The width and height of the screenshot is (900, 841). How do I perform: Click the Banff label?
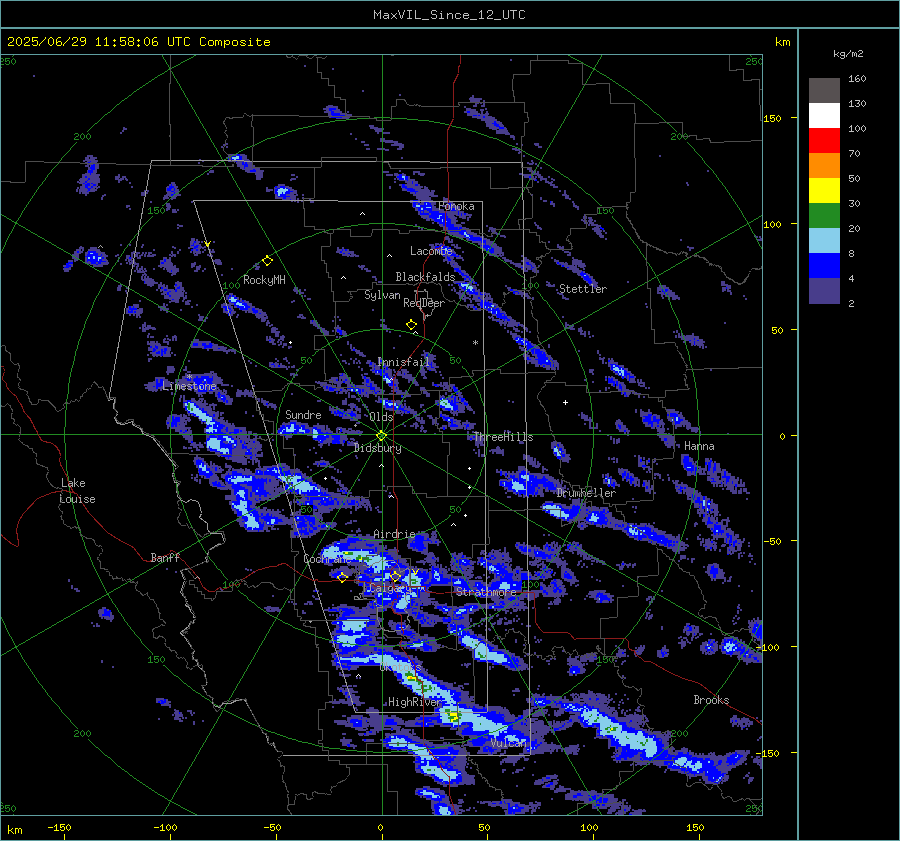[x=165, y=557]
